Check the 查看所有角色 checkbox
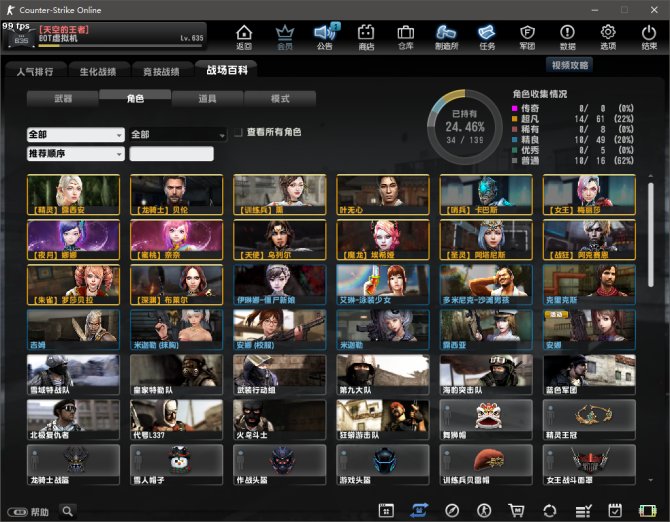This screenshot has width=670, height=522. [238, 132]
